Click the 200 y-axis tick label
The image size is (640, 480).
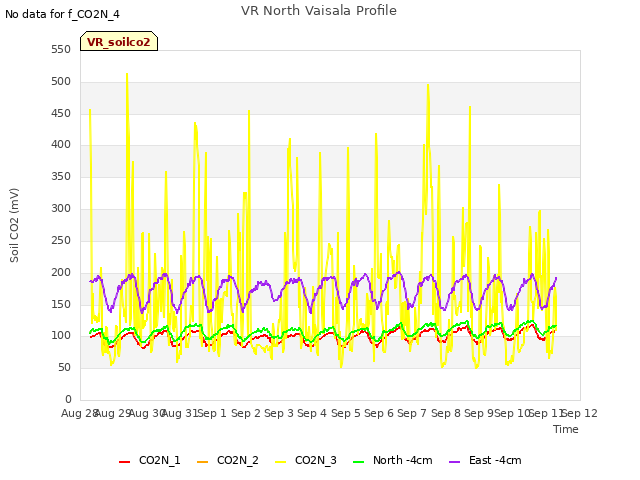point(61,272)
